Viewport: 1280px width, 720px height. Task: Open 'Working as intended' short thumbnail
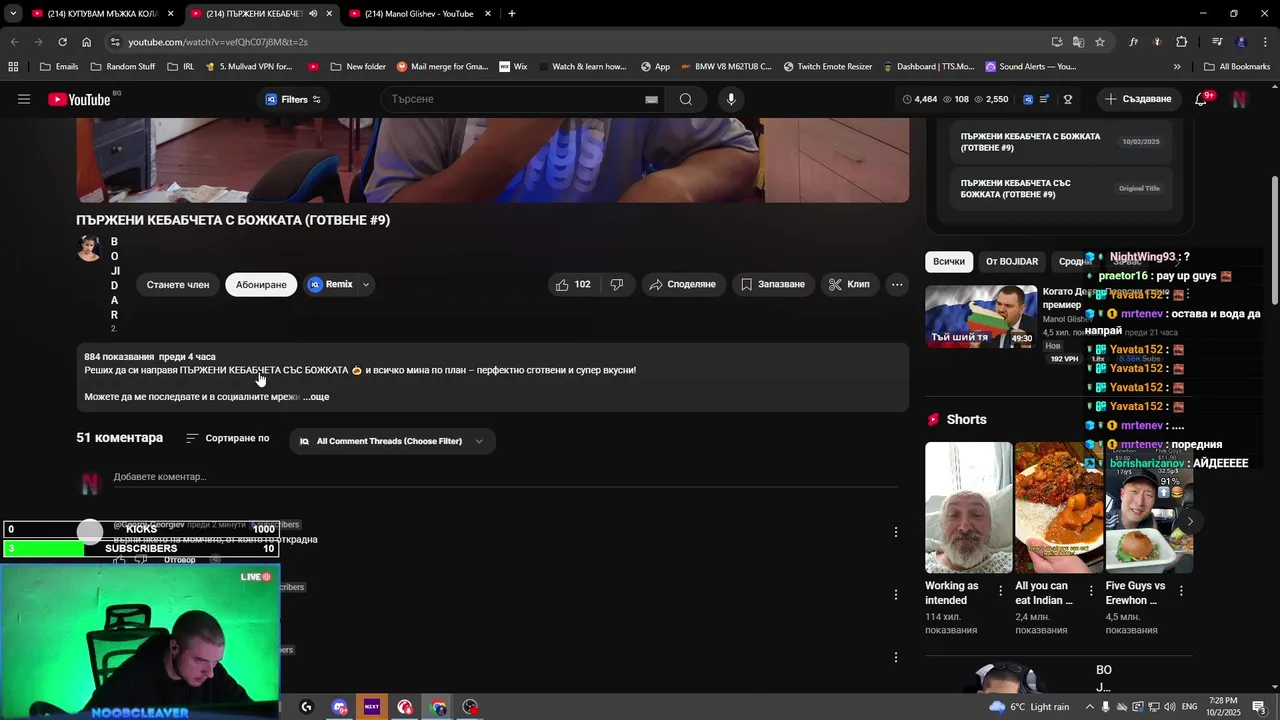pyautogui.click(x=969, y=507)
